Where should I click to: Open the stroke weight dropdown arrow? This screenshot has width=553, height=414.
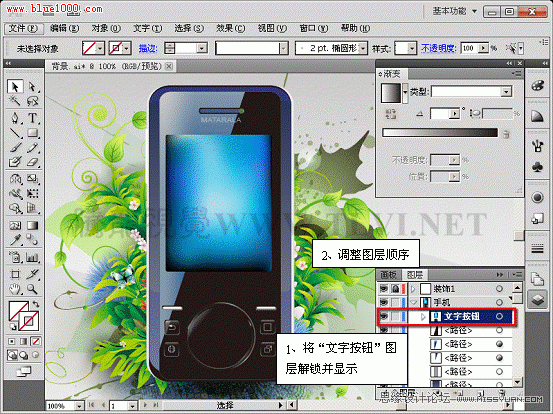coord(202,48)
